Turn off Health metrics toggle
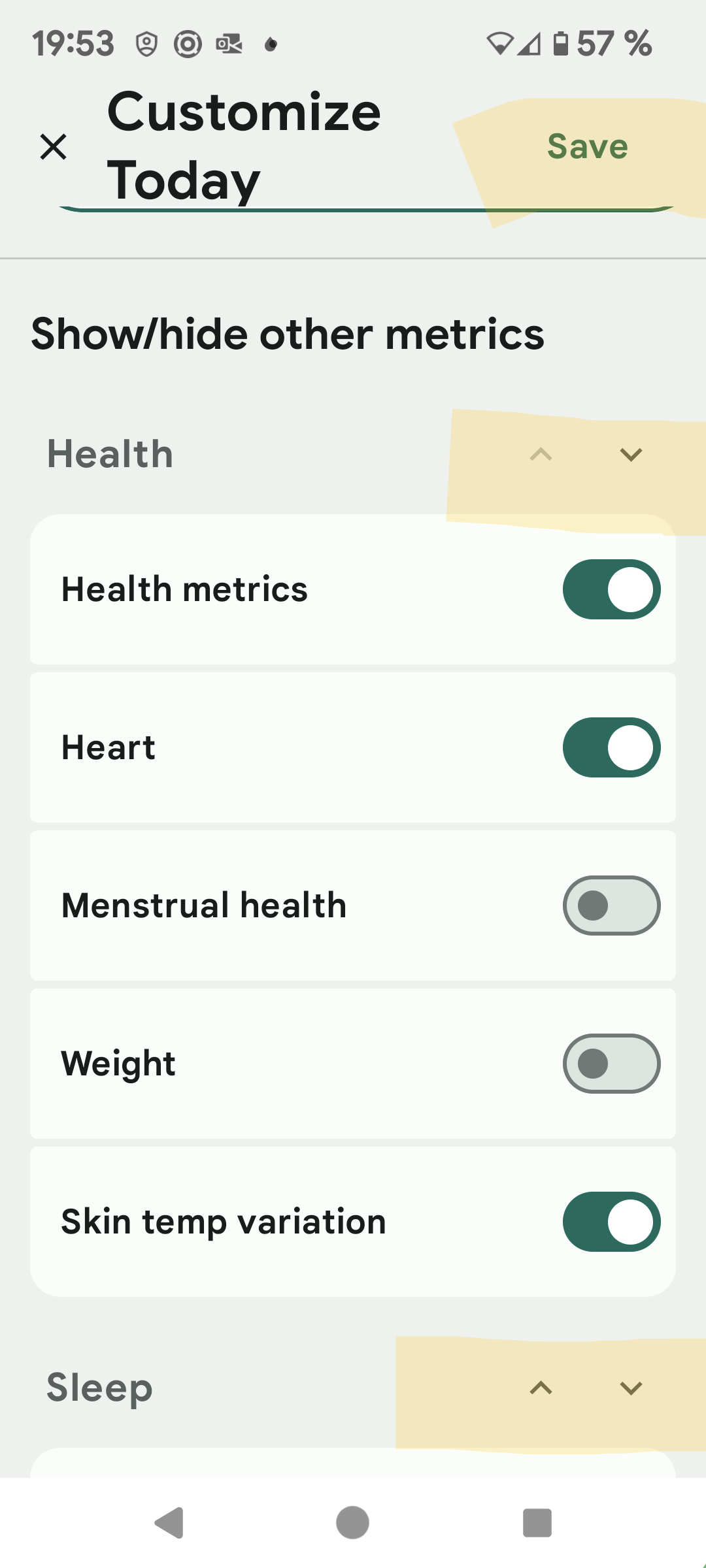 point(611,589)
